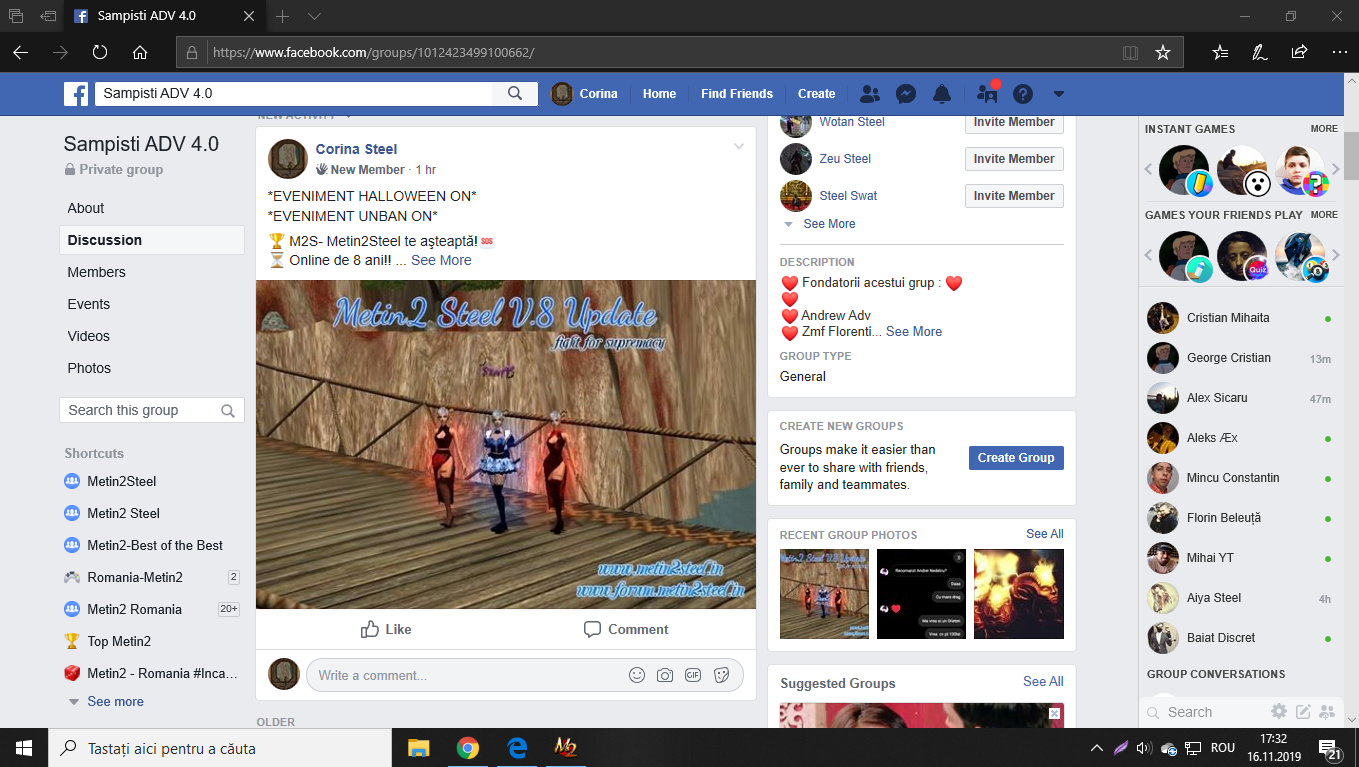
Task: Show hidden system tray icons
Action: 1097,748
